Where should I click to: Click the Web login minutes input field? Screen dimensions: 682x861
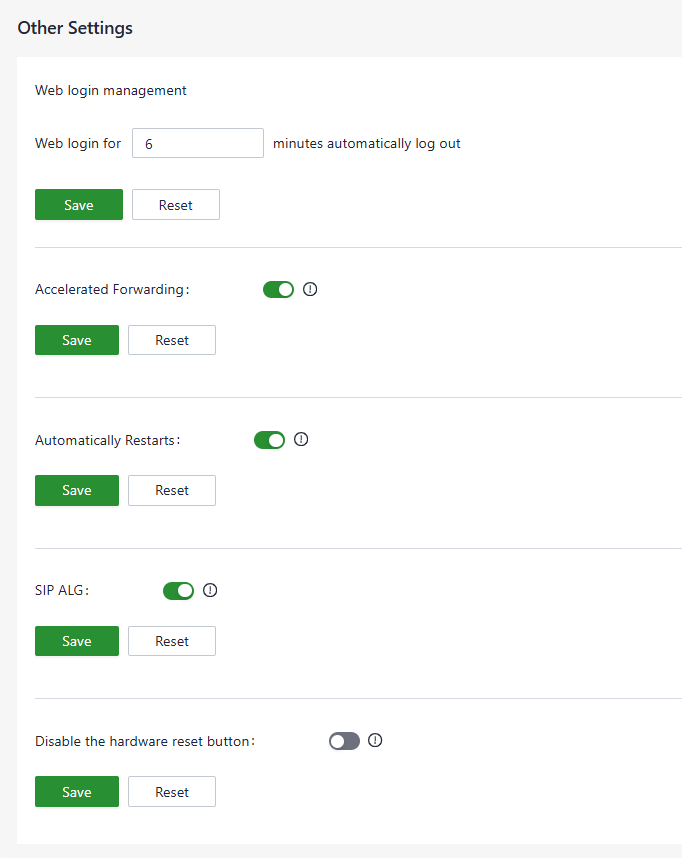(x=197, y=143)
